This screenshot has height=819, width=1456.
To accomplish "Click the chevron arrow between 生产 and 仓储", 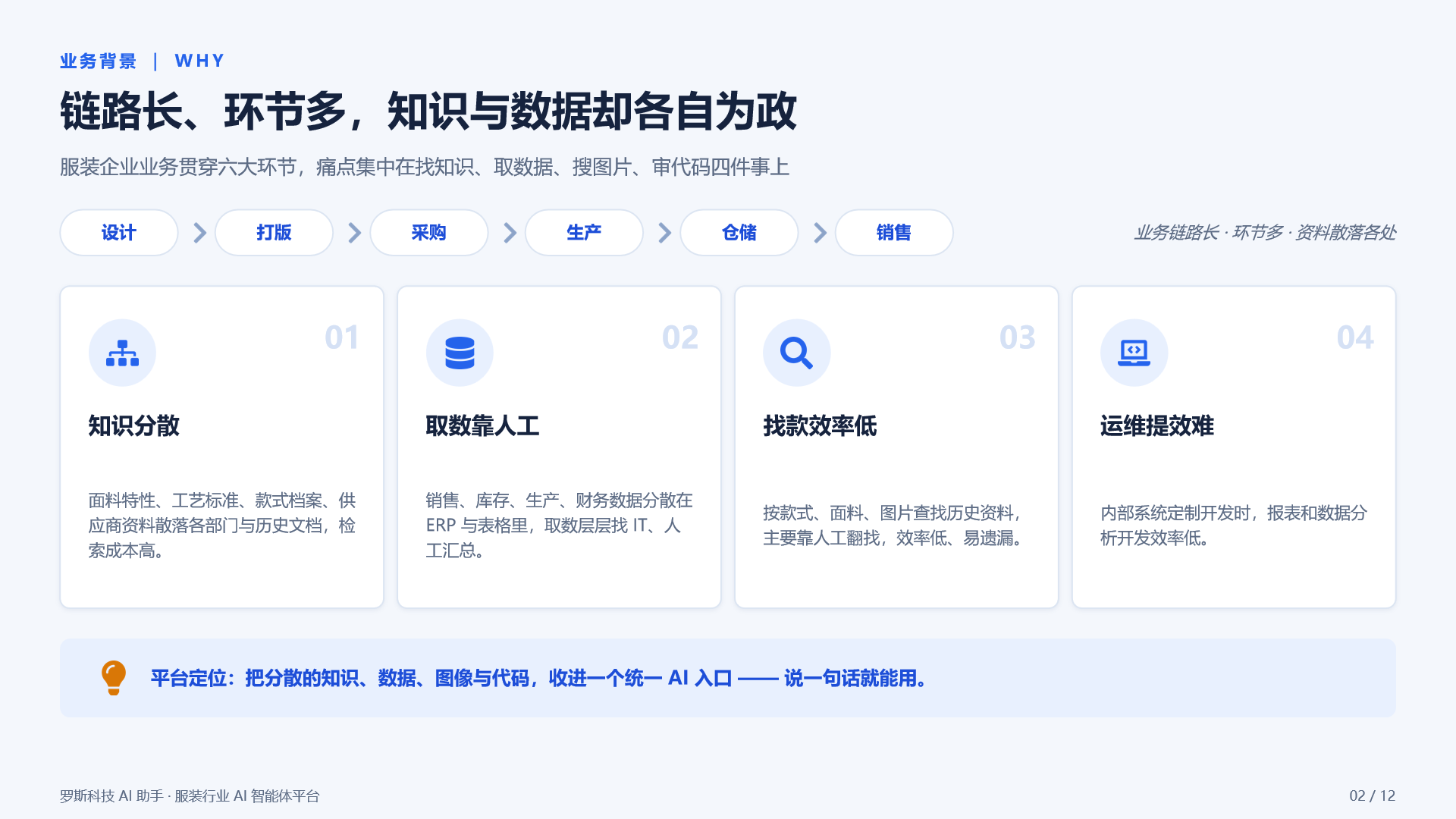I will coord(664,233).
